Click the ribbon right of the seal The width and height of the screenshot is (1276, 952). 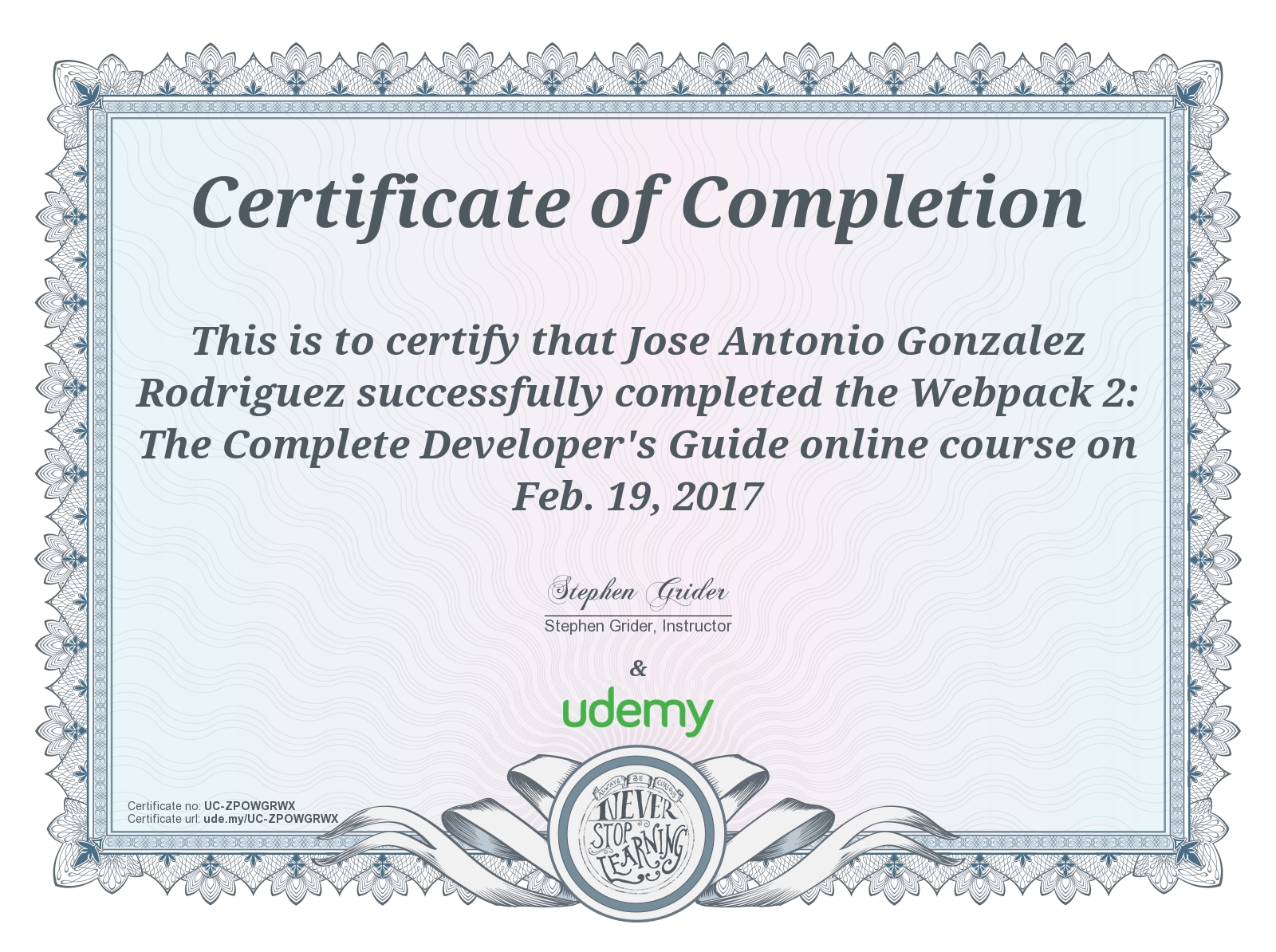coord(829,829)
